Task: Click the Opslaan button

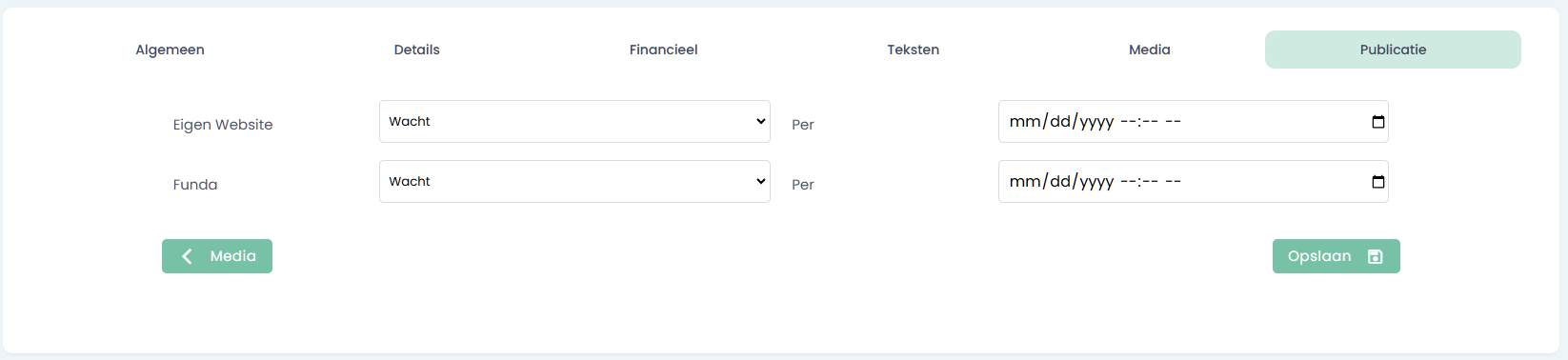Action: [1336, 256]
